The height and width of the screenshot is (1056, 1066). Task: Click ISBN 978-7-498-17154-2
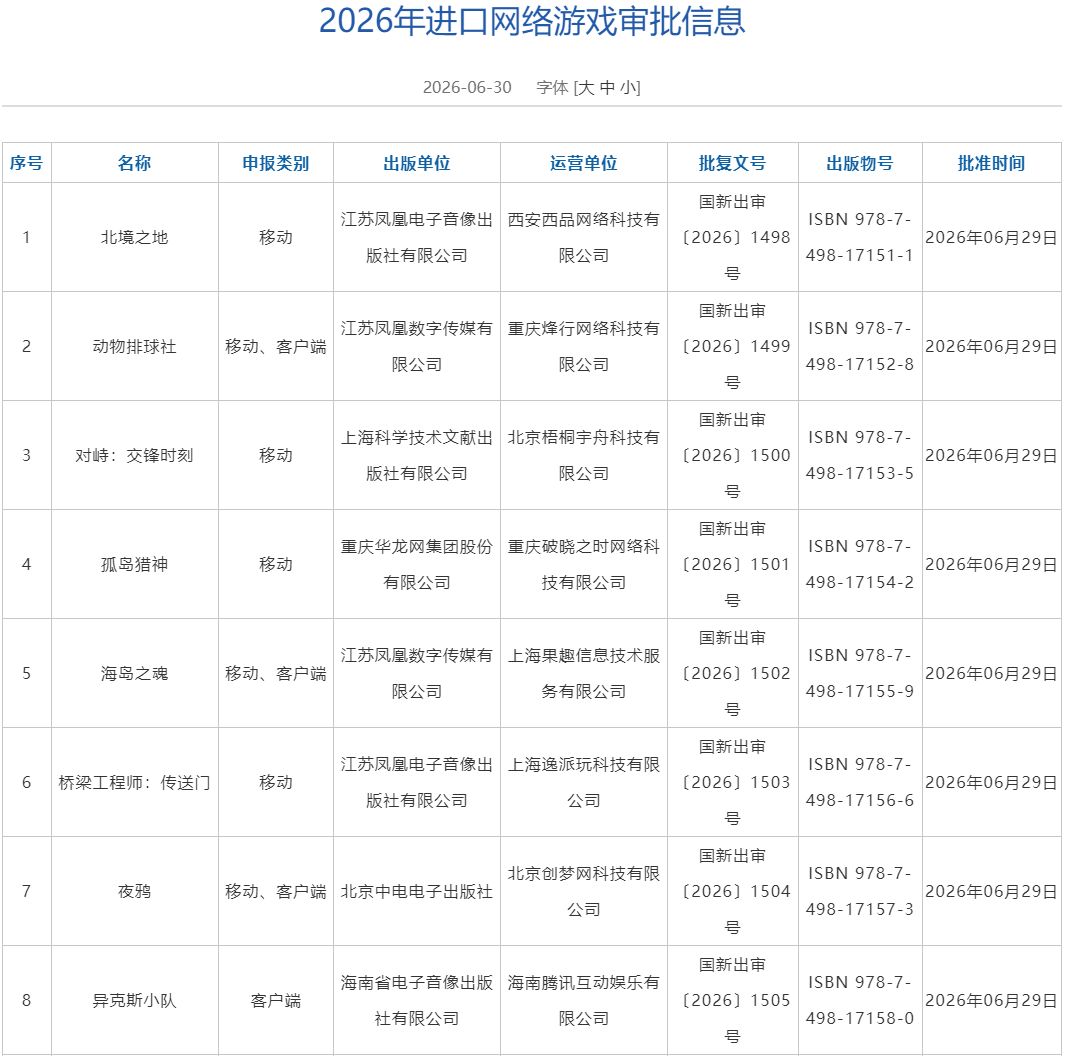pos(860,564)
